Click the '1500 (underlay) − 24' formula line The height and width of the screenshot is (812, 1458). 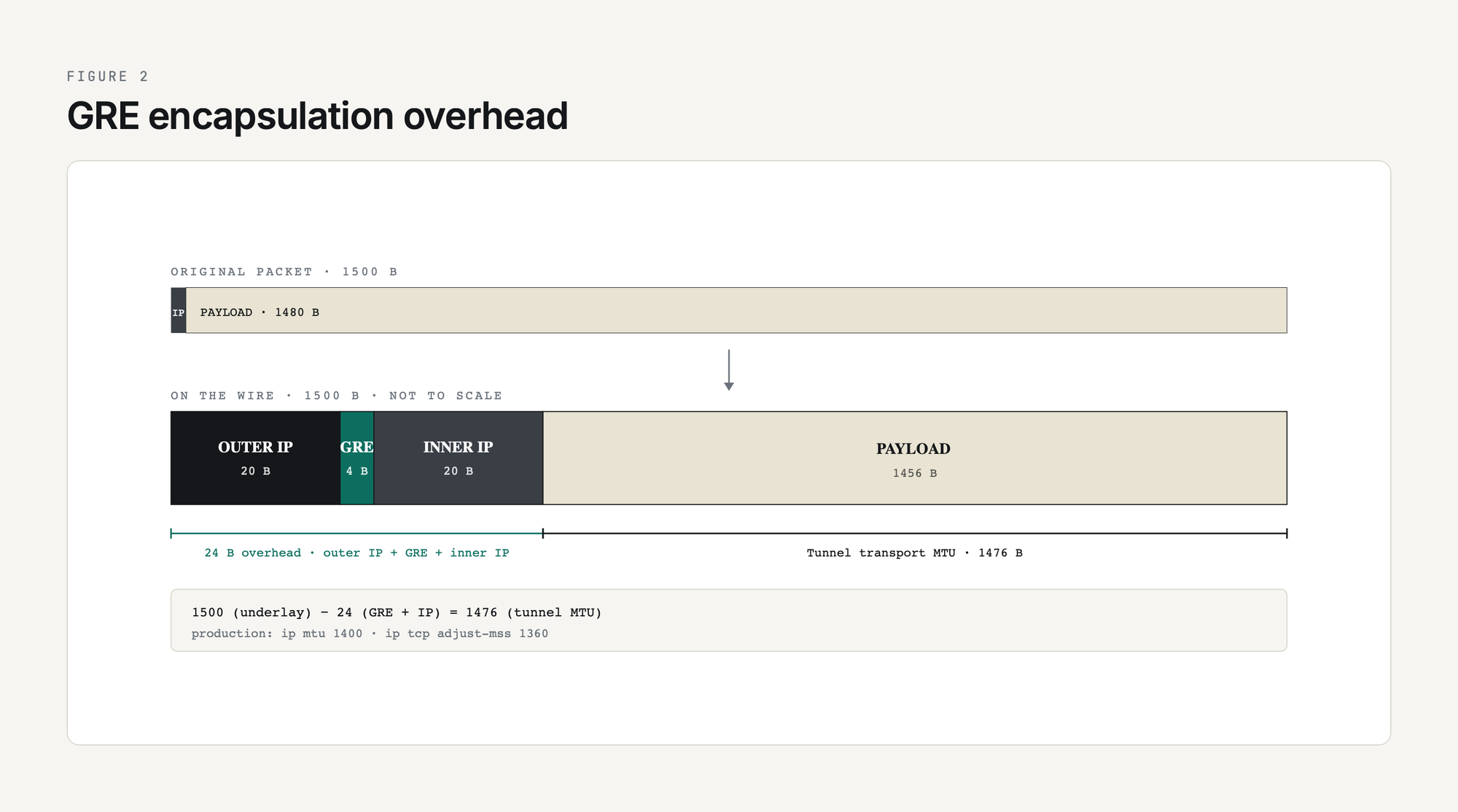[x=397, y=612]
